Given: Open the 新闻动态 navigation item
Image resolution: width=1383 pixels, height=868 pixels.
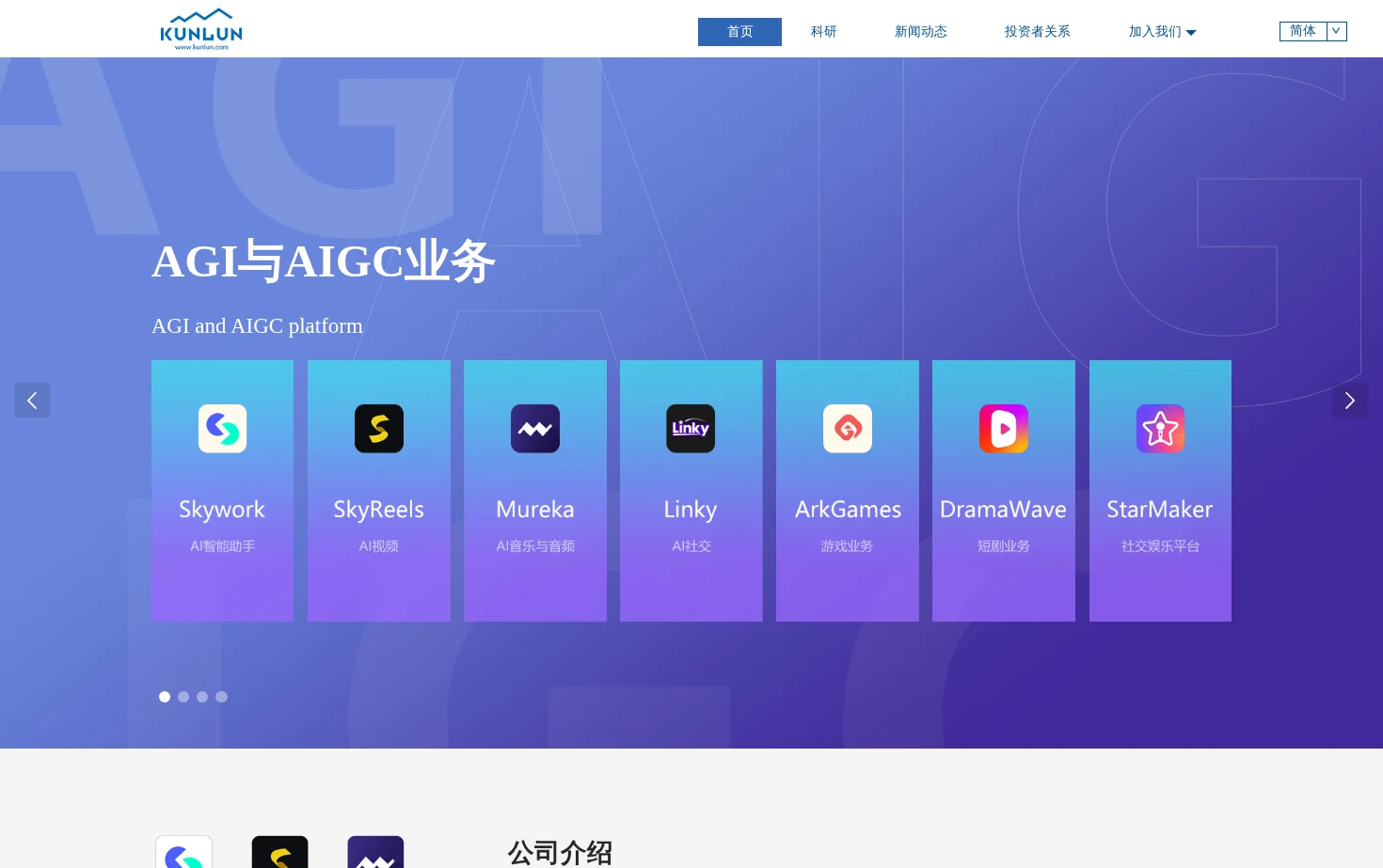Looking at the screenshot, I should pyautogui.click(x=921, y=32).
